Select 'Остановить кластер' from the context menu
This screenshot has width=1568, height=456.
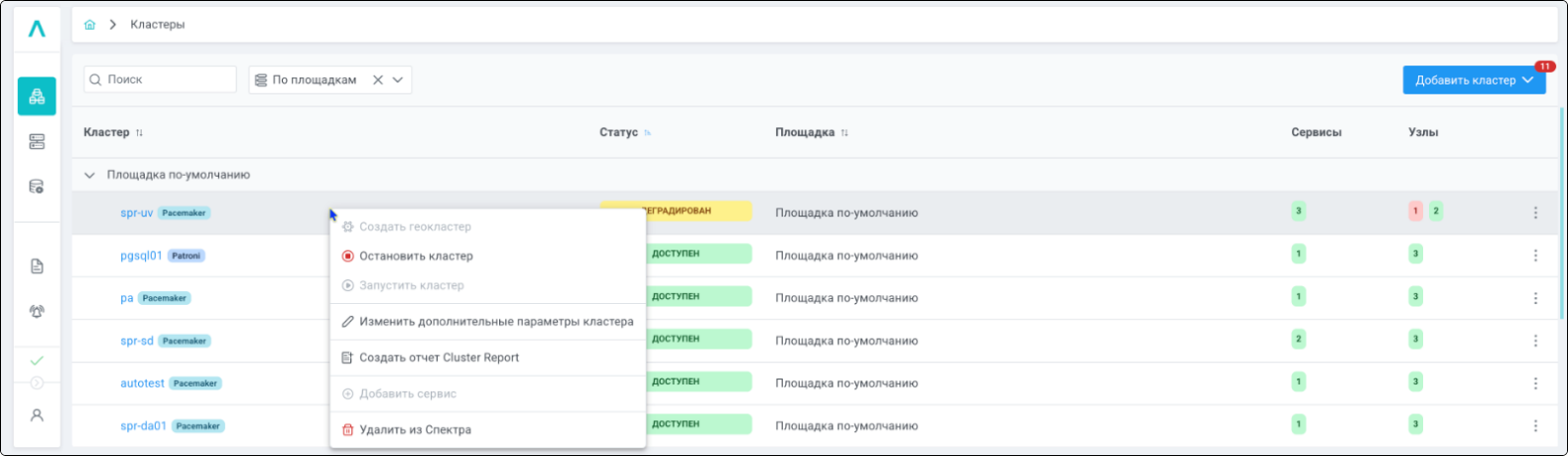pyautogui.click(x=416, y=256)
